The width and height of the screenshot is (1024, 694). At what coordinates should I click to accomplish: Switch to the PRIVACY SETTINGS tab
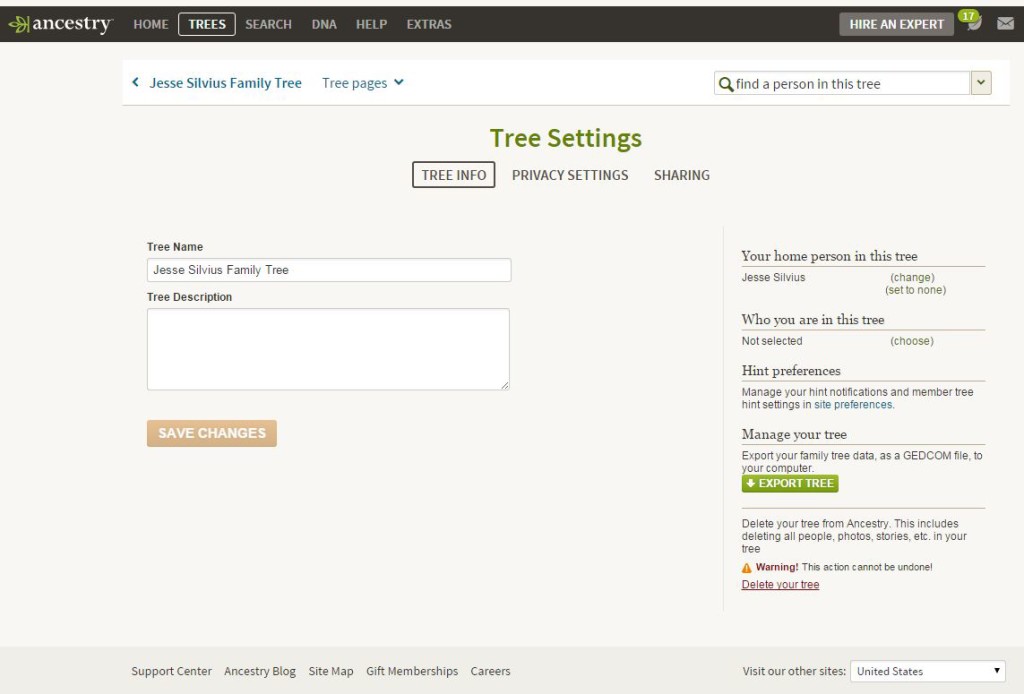coord(570,175)
